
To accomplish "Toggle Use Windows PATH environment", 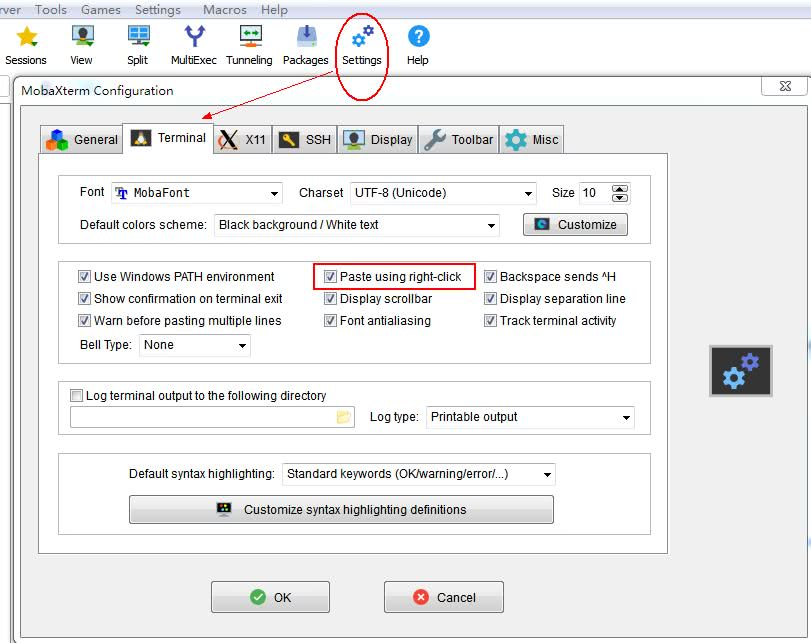I will pyautogui.click(x=84, y=277).
